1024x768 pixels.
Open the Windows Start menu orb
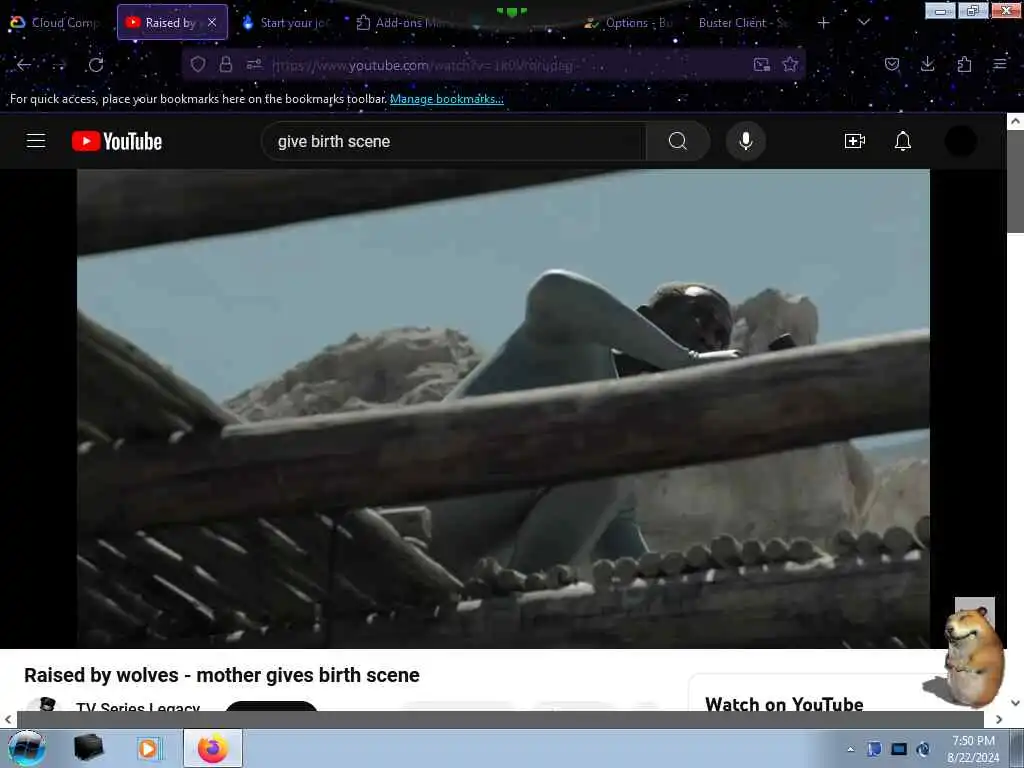click(x=27, y=748)
